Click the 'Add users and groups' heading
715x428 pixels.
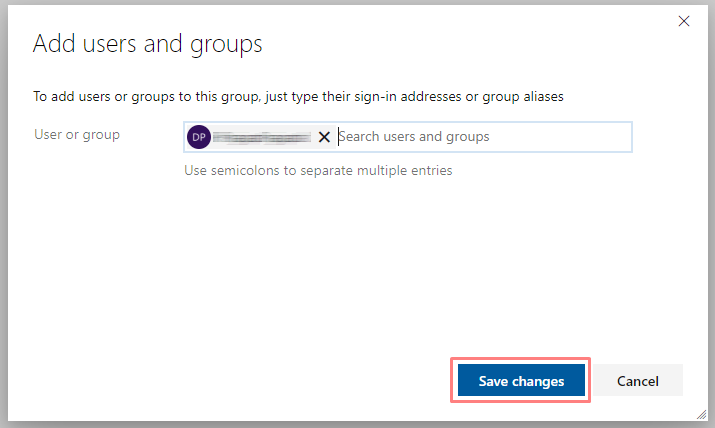point(148,44)
